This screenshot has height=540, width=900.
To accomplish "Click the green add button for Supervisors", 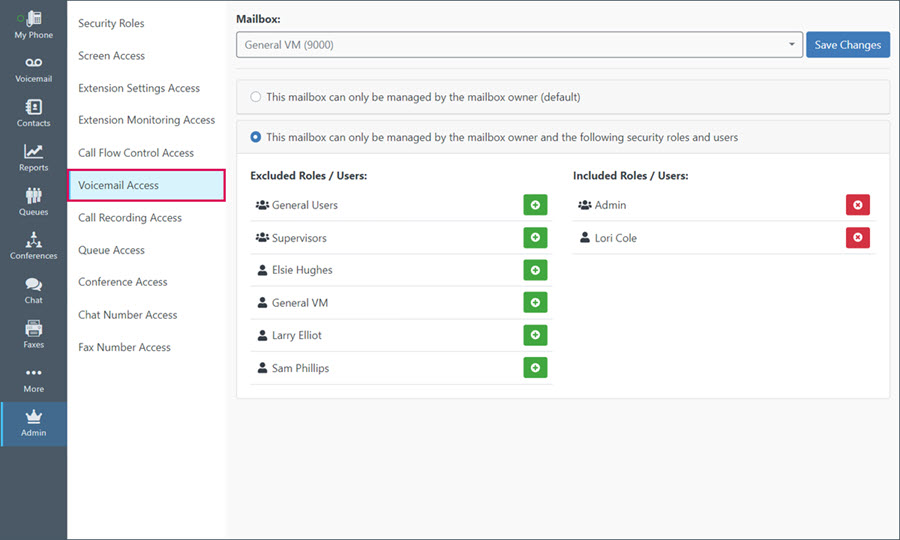I will click(x=535, y=238).
